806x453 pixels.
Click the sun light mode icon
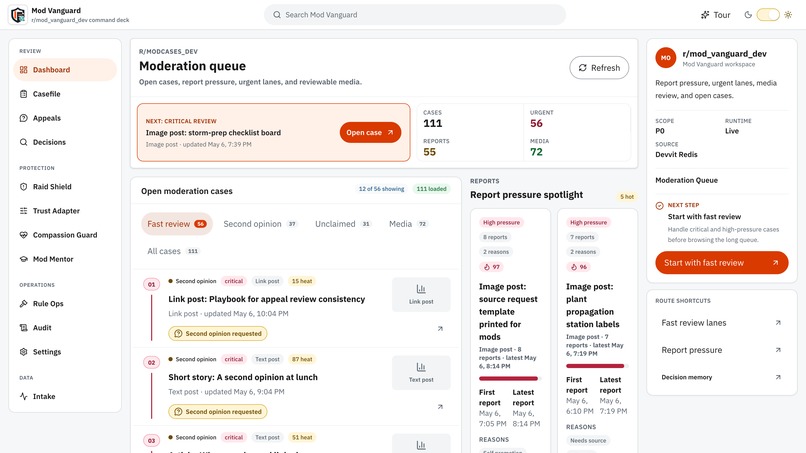click(788, 15)
